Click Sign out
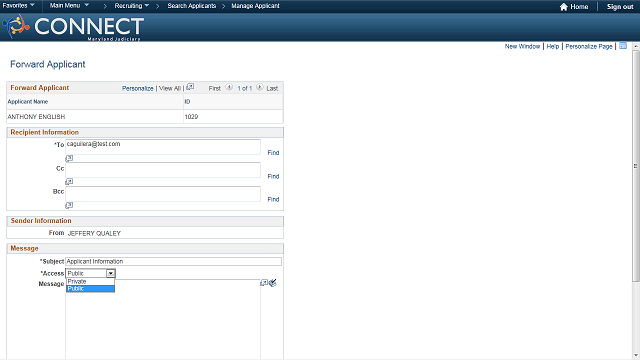 (620, 7)
